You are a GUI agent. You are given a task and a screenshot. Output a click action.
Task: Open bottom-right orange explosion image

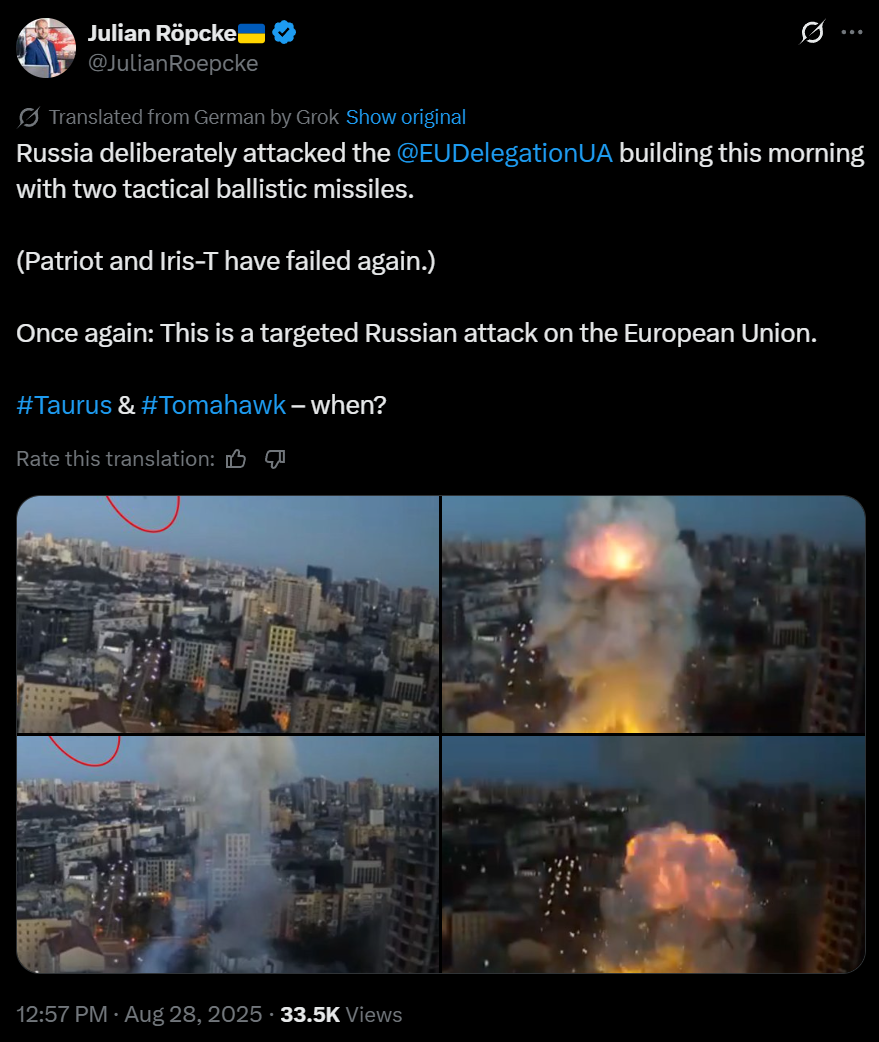654,855
